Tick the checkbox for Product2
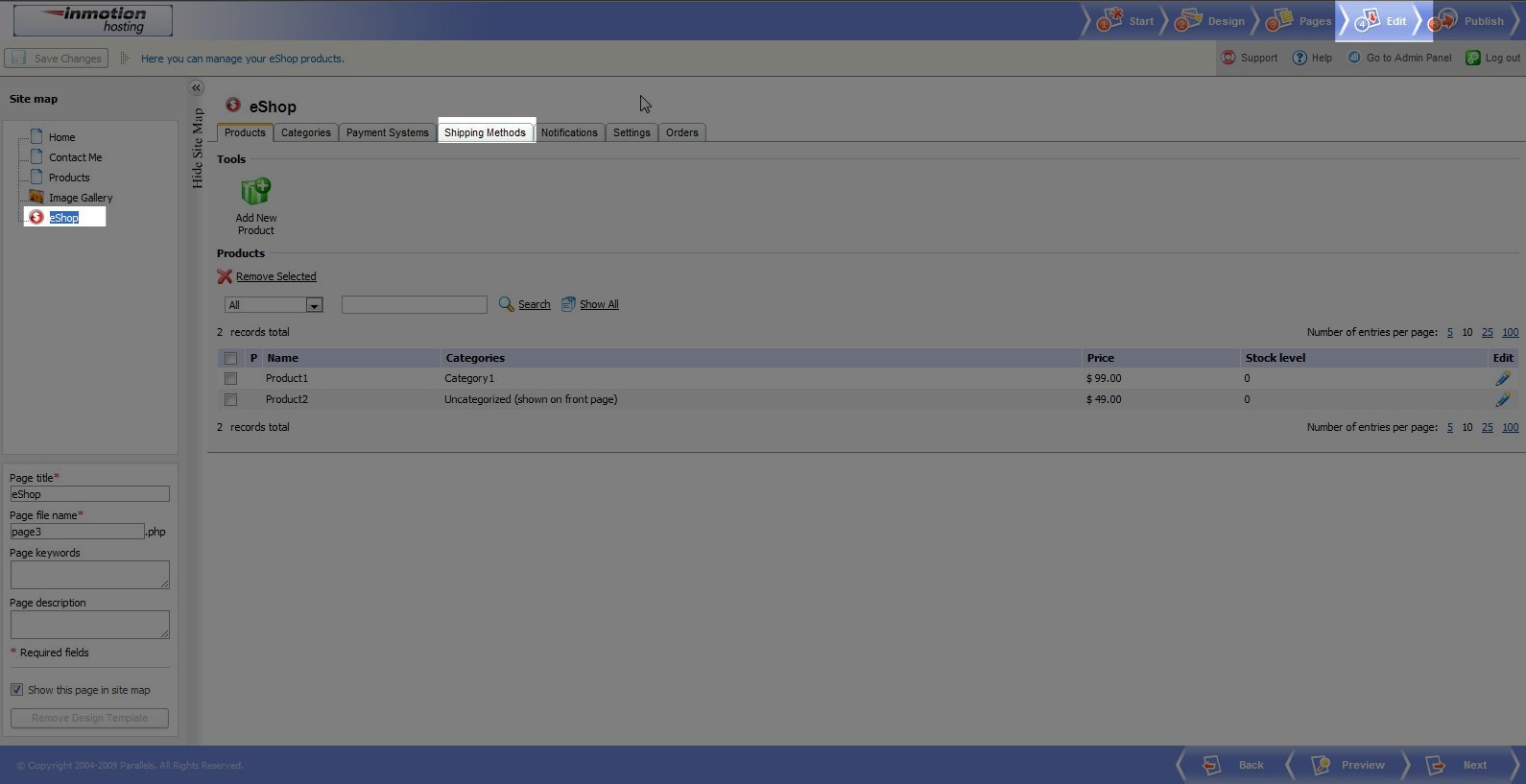This screenshot has height=784, width=1526. (230, 399)
